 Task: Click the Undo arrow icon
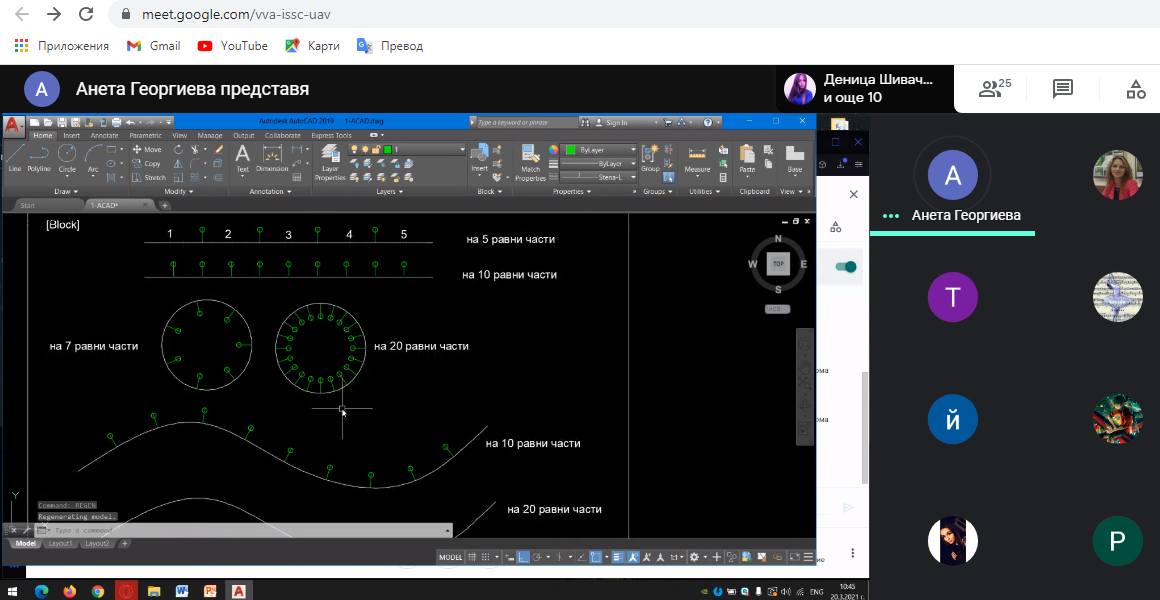point(131,122)
